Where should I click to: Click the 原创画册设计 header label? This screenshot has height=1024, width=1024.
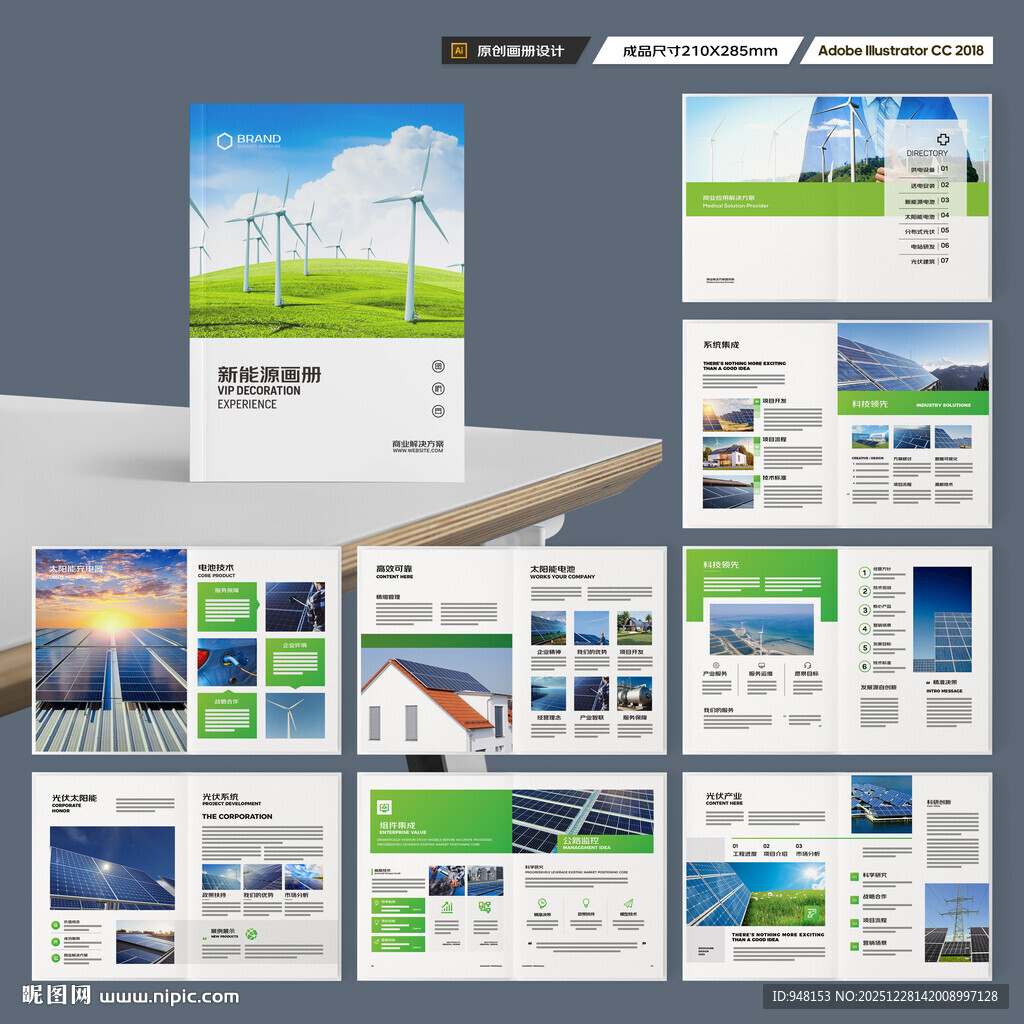click(x=520, y=51)
